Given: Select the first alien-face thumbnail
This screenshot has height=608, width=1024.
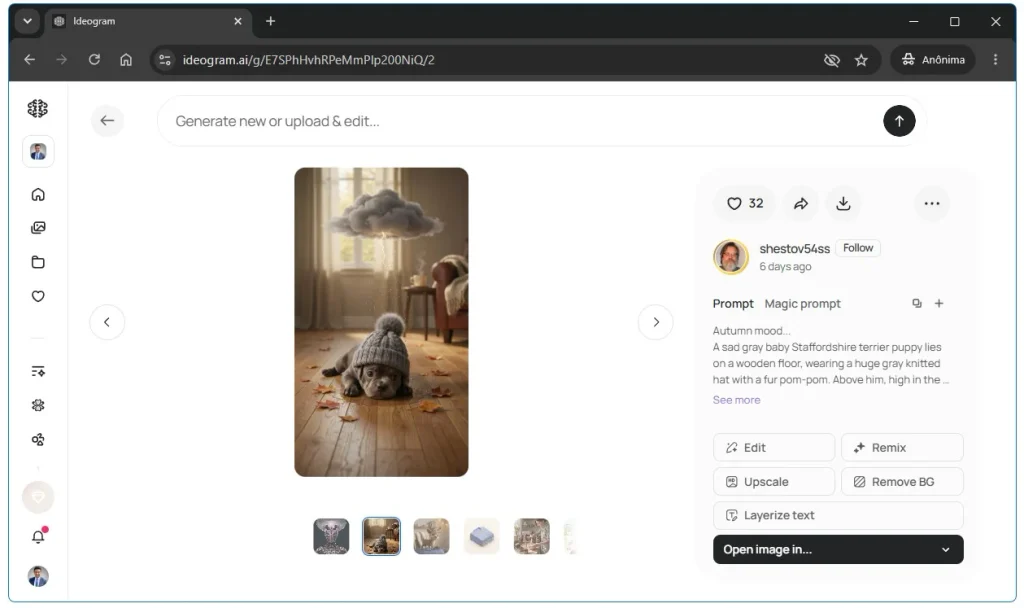Looking at the screenshot, I should coord(331,536).
